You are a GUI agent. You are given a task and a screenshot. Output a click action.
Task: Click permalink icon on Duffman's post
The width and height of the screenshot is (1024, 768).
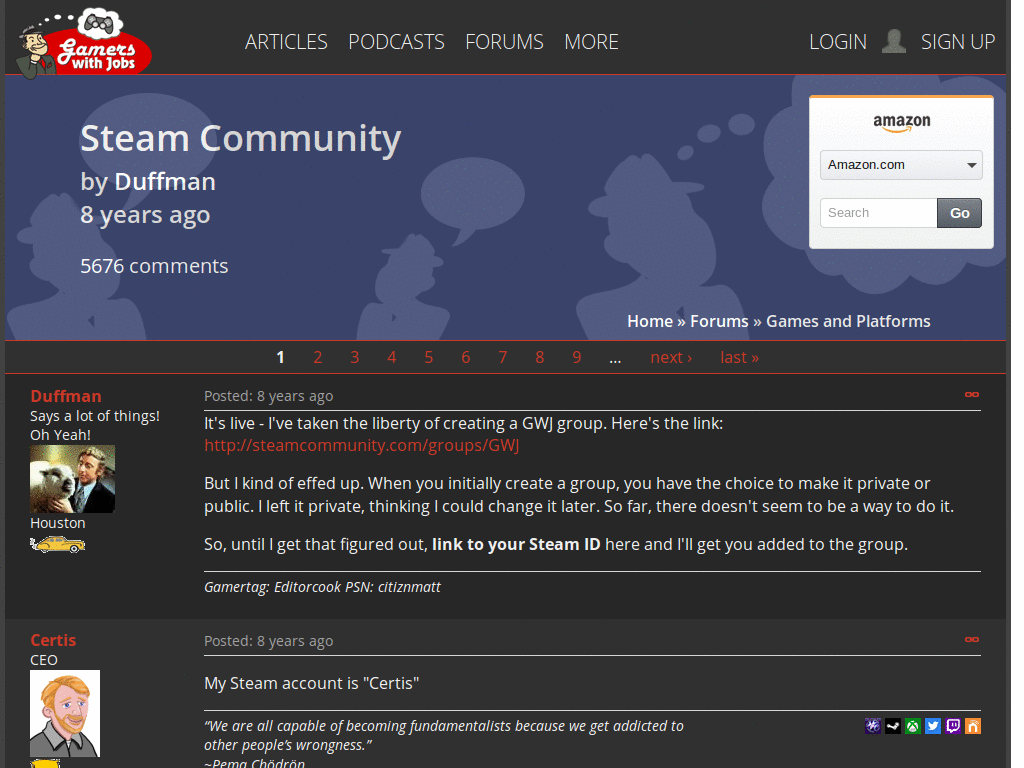pos(971,395)
